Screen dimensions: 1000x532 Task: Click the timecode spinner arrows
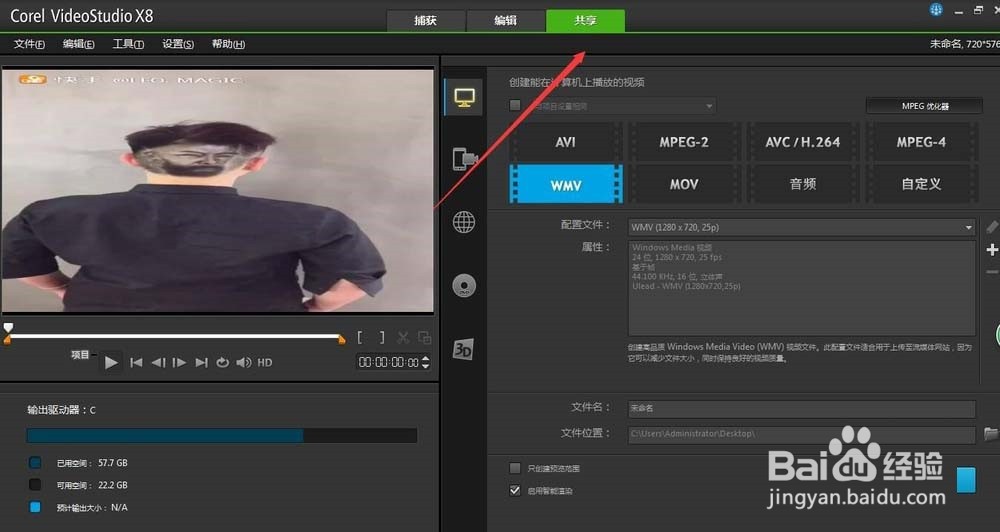425,362
